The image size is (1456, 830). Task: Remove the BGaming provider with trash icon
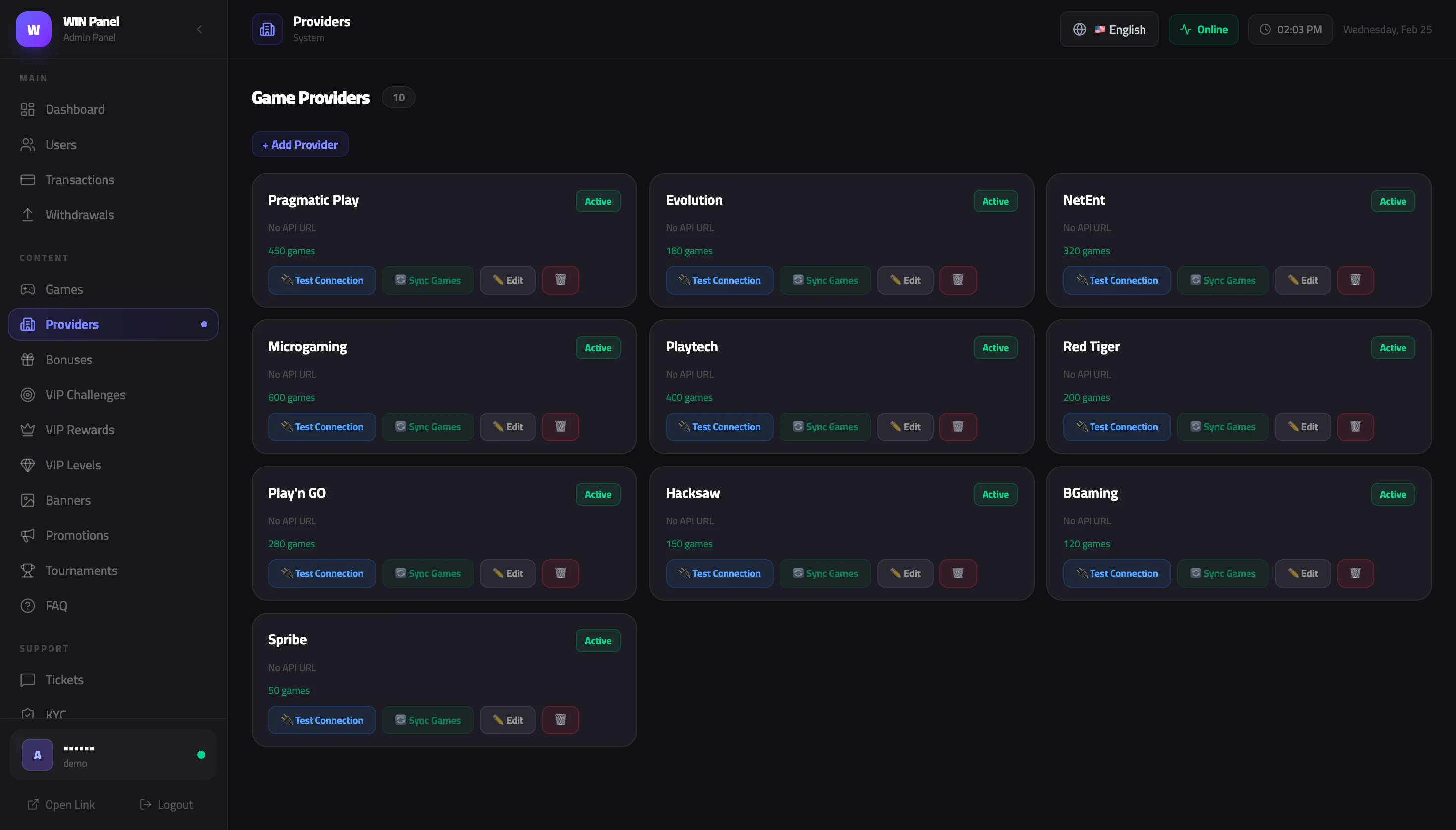1354,573
